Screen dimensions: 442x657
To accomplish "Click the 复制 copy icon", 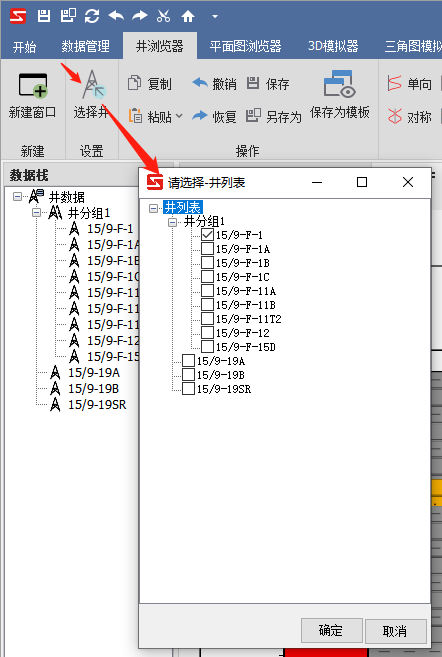I will coord(134,83).
